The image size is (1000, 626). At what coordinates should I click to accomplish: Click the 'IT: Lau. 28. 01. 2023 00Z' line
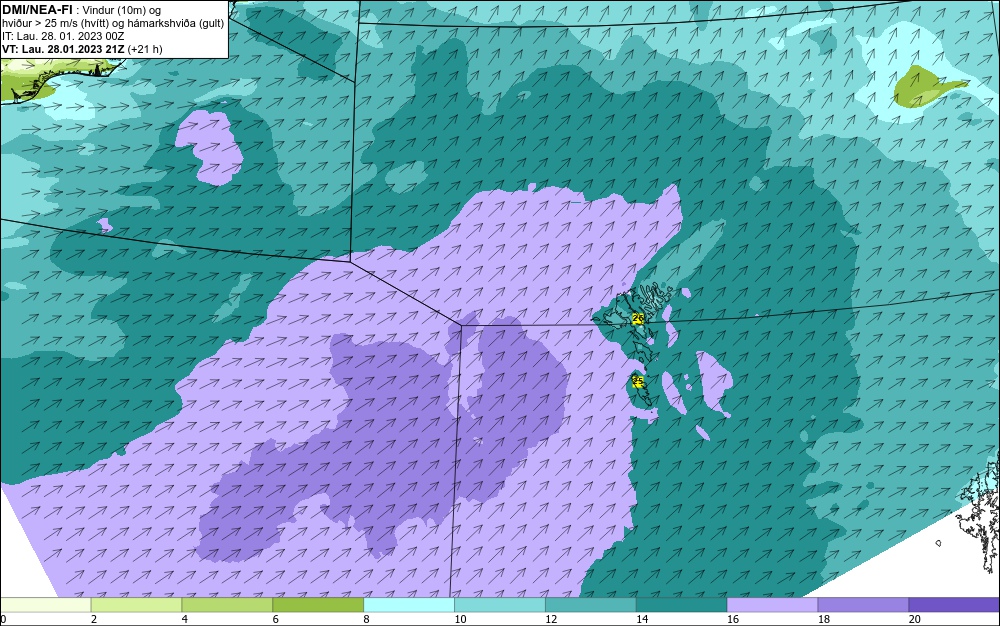tap(62, 36)
